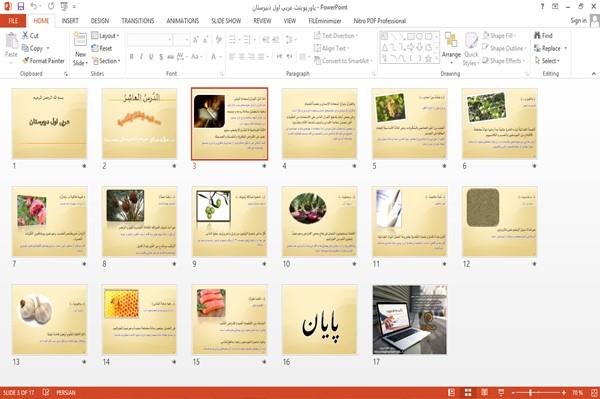
Task: Click the Sign in link
Action: click(x=578, y=21)
